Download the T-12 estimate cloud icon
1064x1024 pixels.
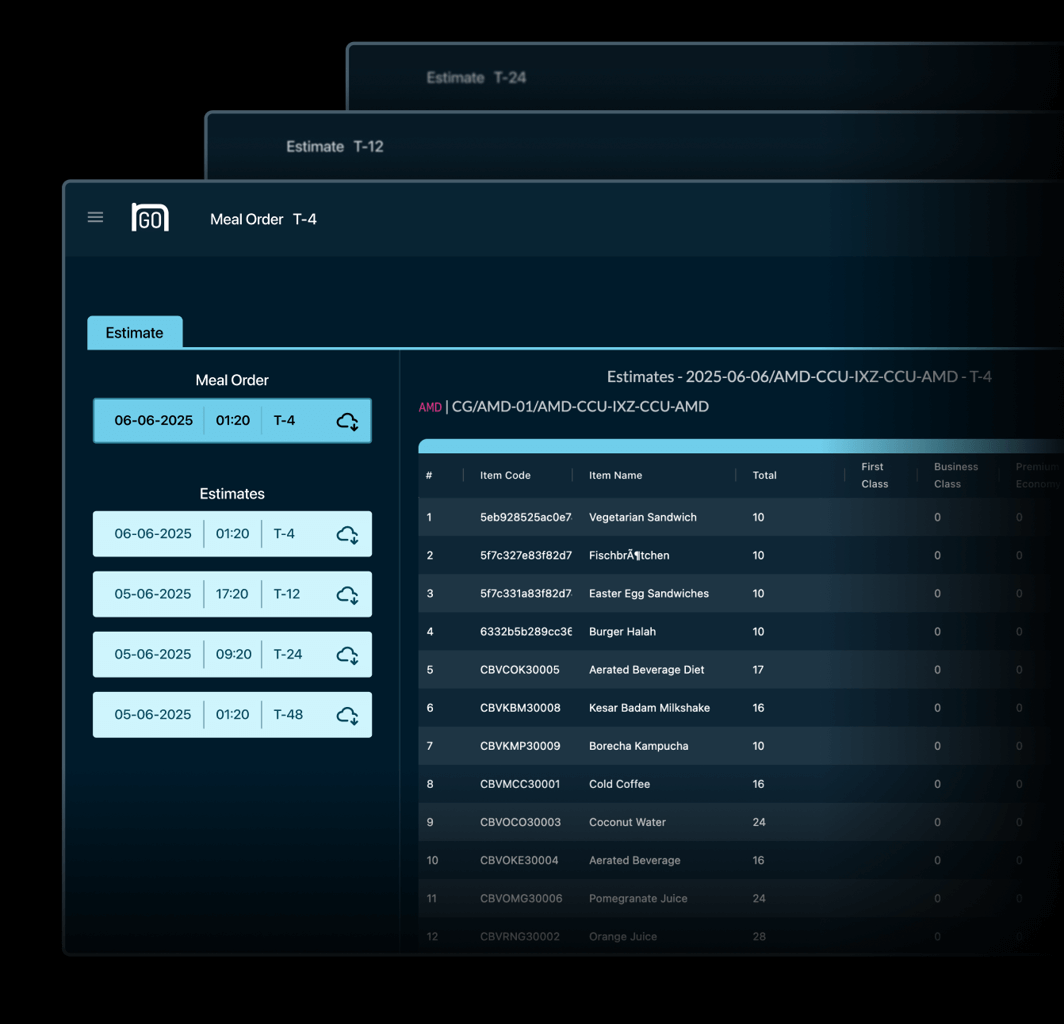pos(347,595)
